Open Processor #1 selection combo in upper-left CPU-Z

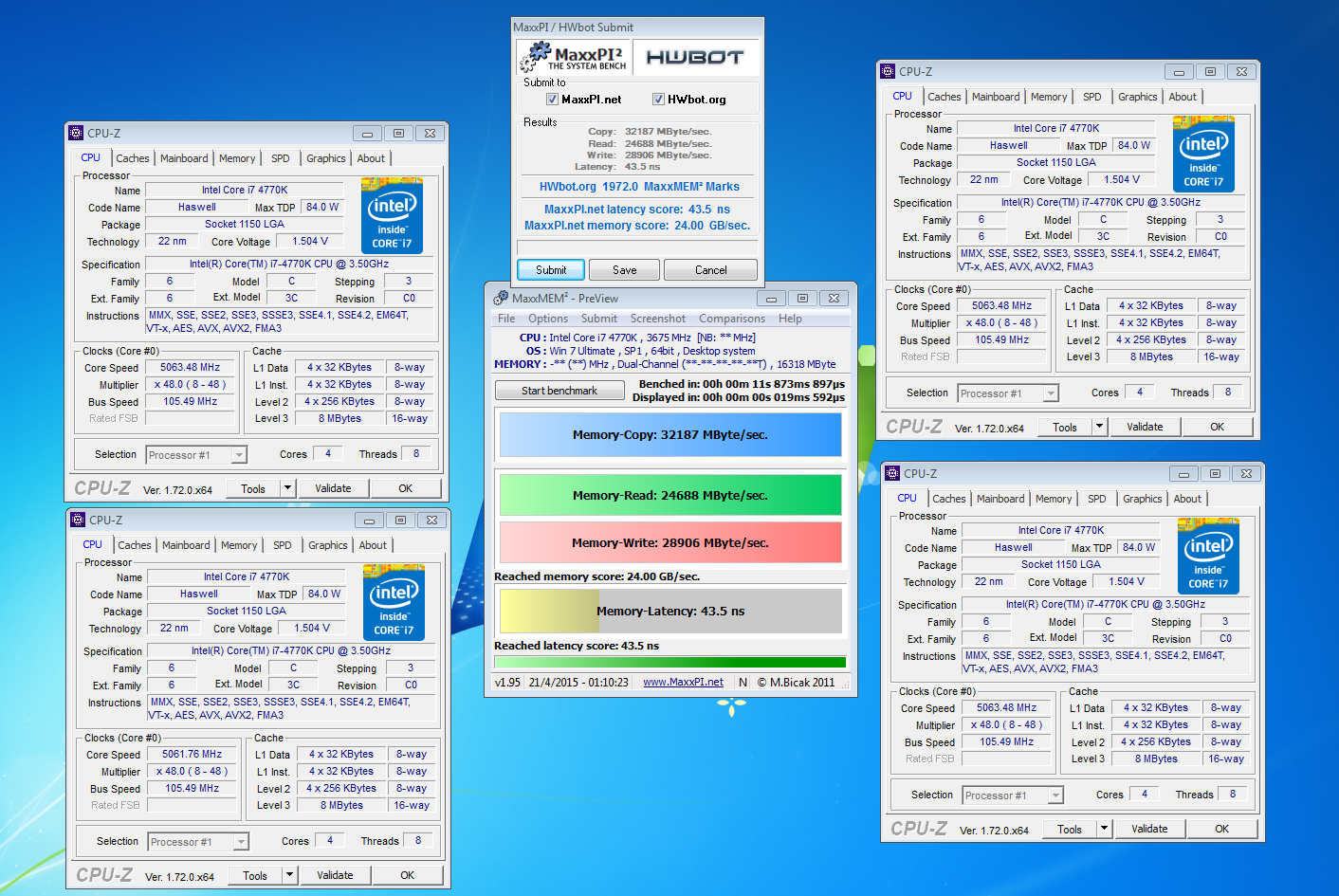tap(196, 455)
